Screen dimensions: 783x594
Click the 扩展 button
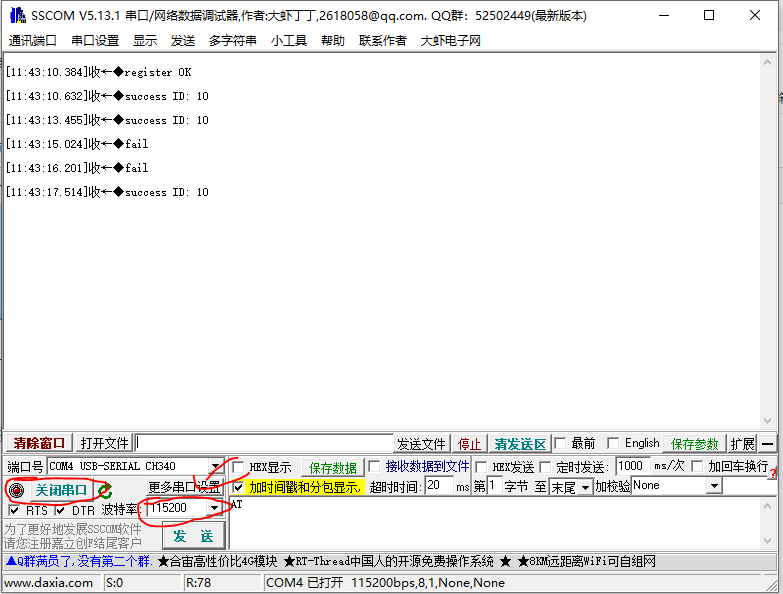pos(742,444)
